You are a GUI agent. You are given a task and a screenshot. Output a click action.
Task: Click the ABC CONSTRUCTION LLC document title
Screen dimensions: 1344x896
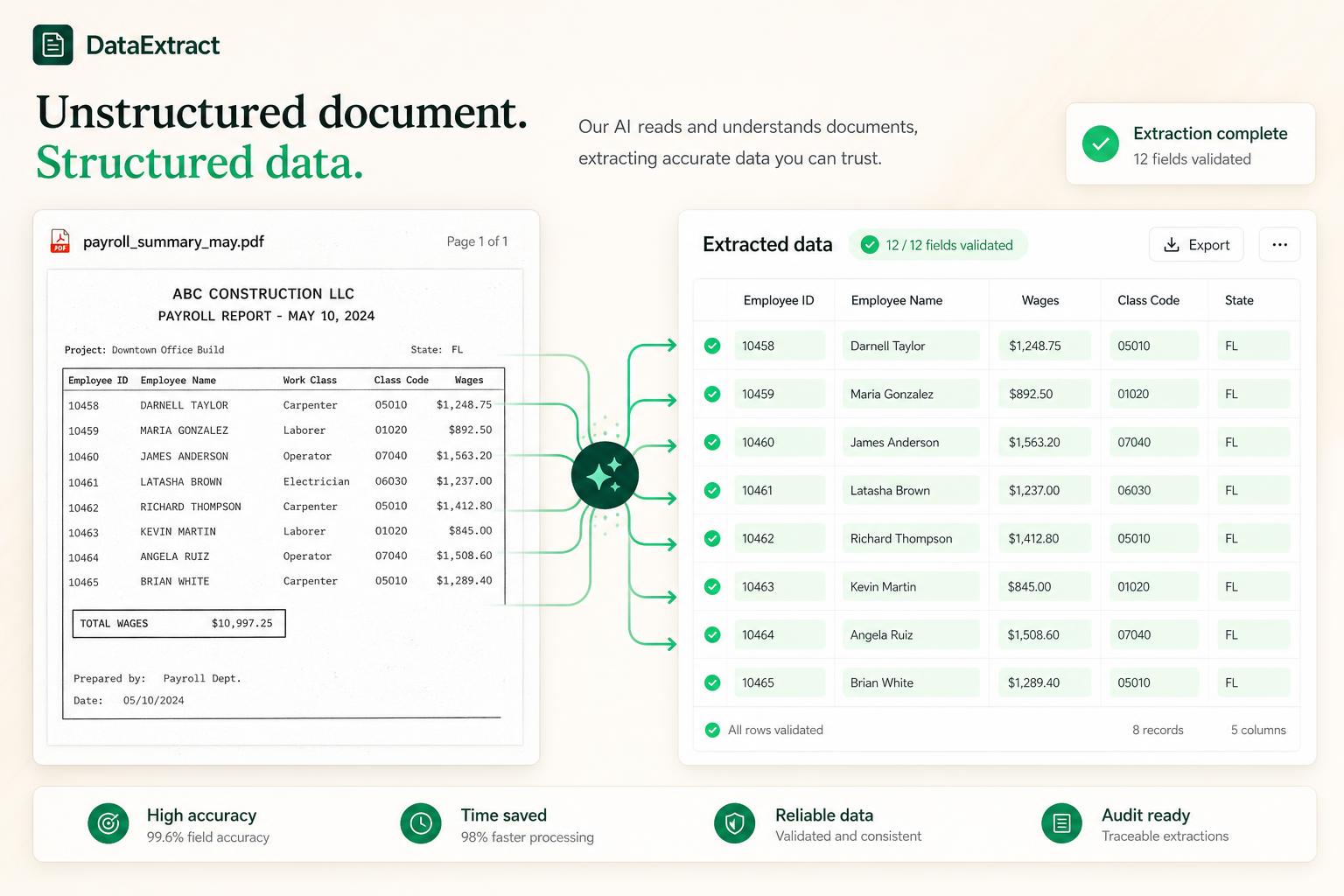[x=263, y=294]
